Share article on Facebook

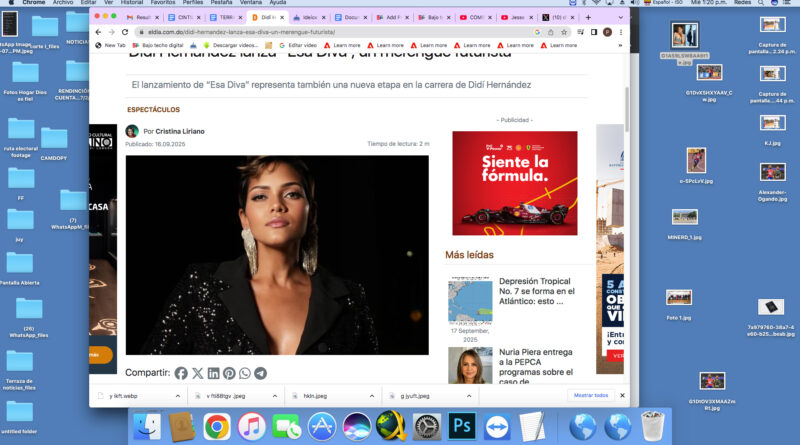click(x=181, y=373)
